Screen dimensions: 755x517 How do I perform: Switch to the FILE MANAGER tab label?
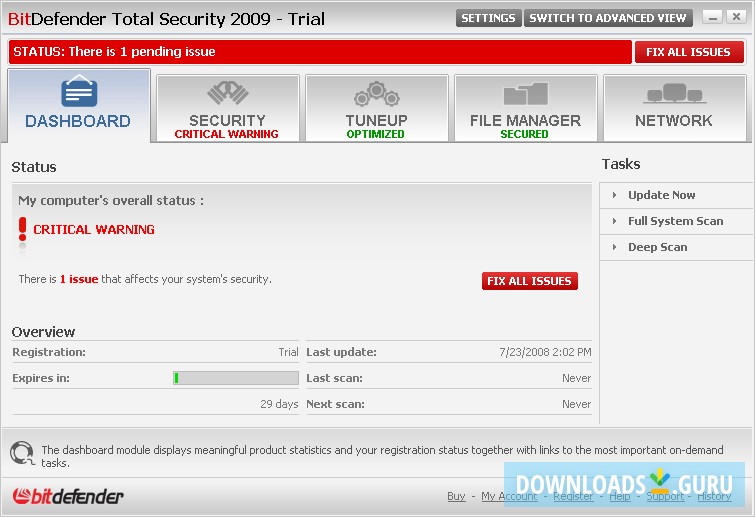(525, 120)
